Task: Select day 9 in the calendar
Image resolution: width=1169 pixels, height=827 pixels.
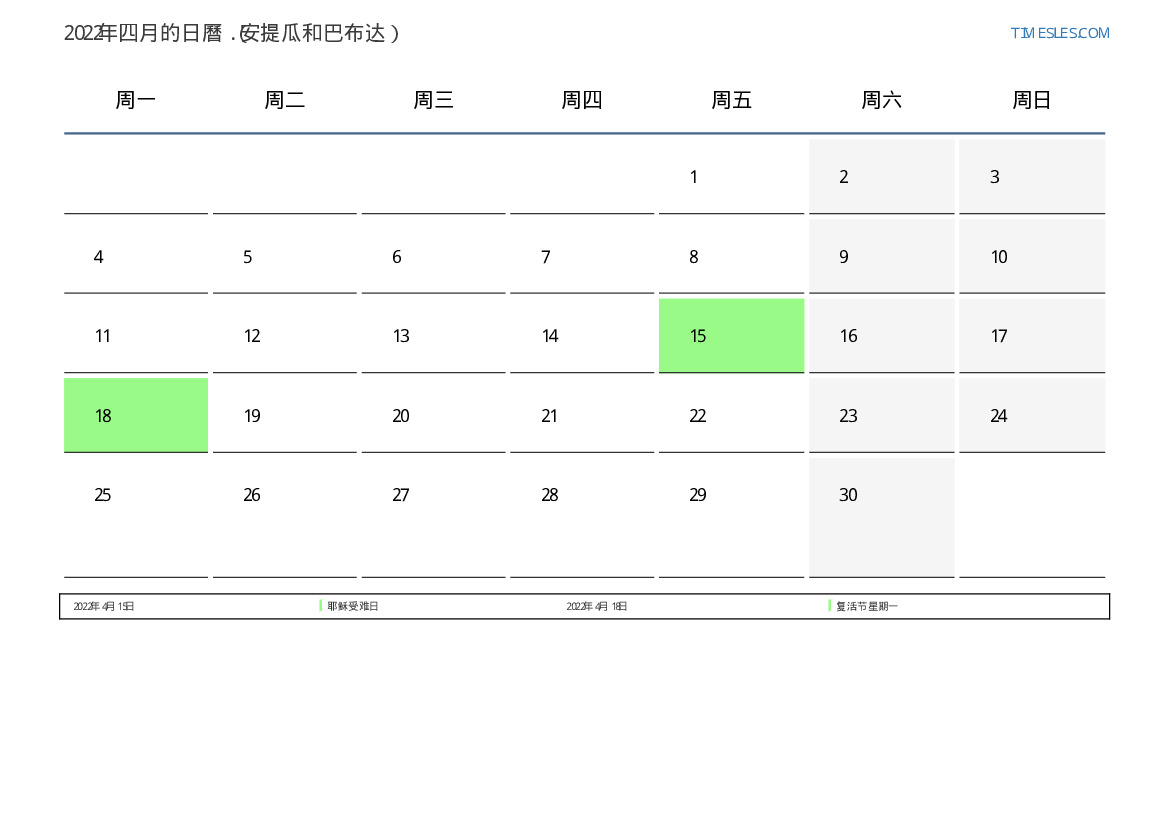Action: (881, 257)
